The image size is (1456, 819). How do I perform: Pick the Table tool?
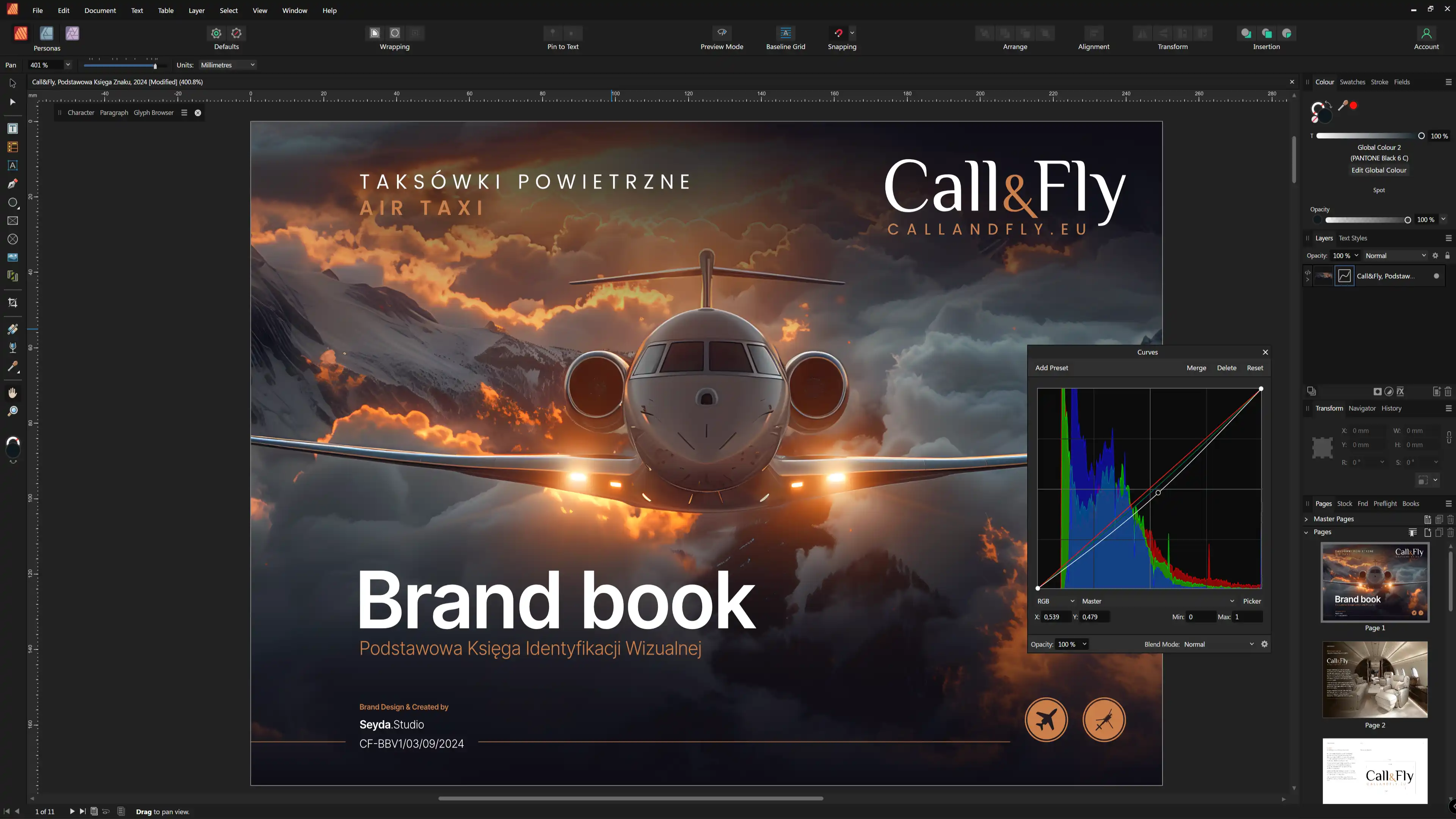13,147
